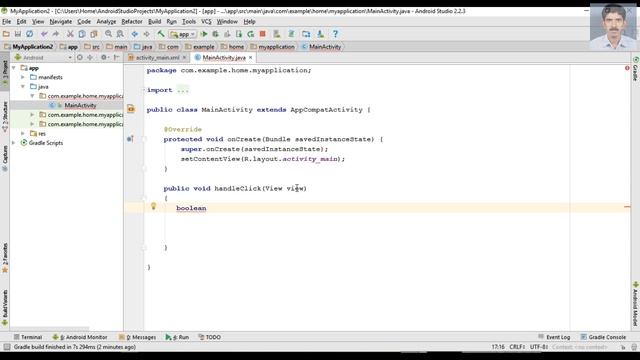This screenshot has height=360, width=640.
Task: Expand the res folder arrow
Action: coord(23,133)
